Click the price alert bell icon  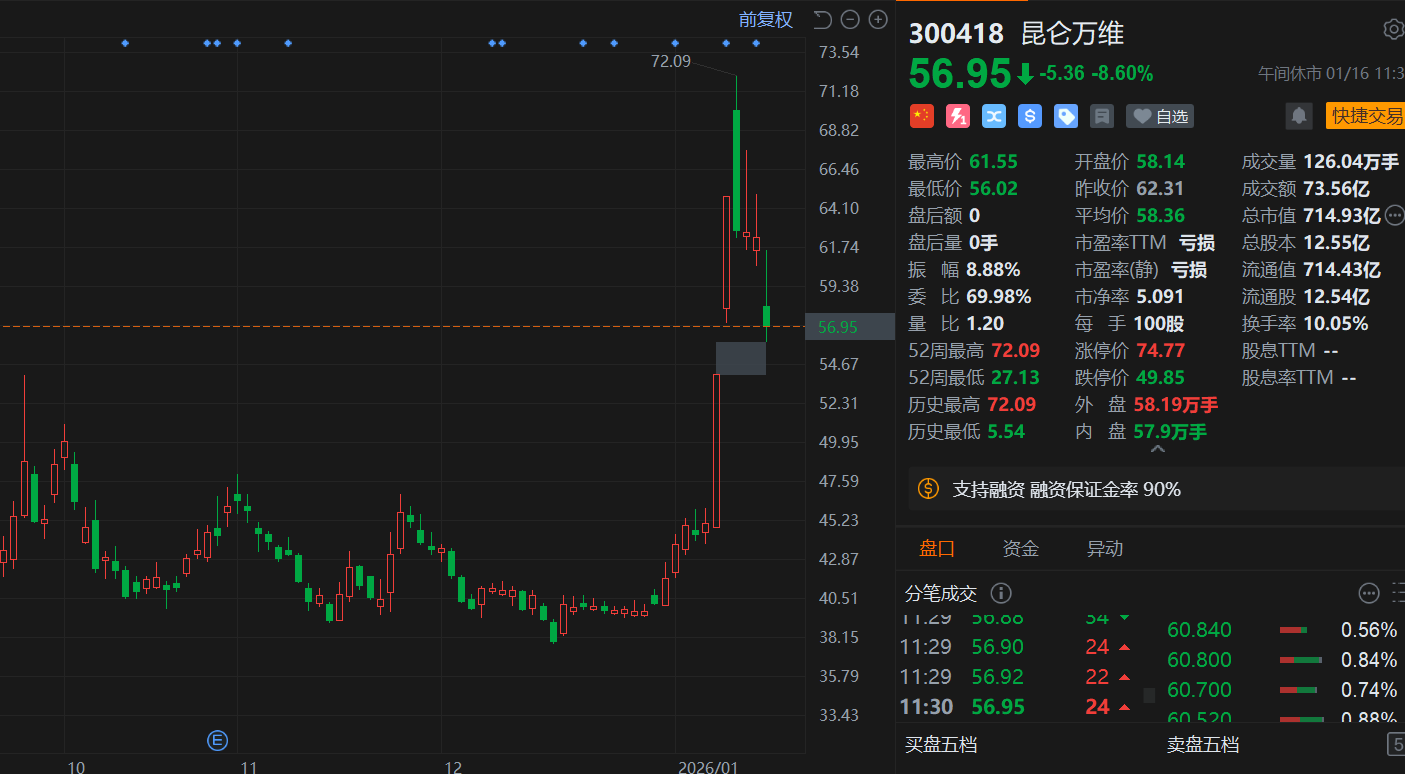pos(1299,116)
